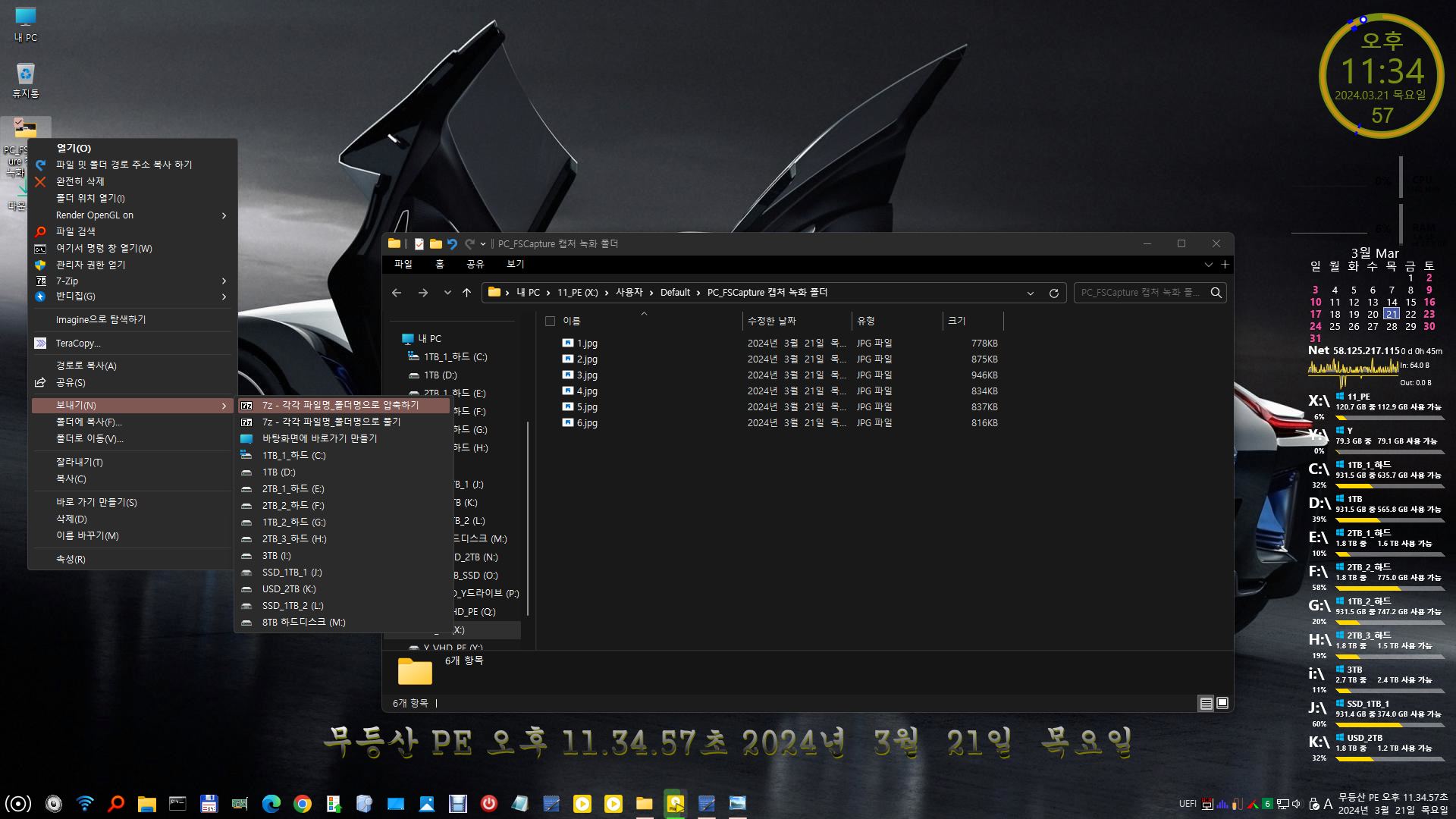Click the navigation pane vertical scrollbar
The height and width of the screenshot is (819, 1456).
[x=528, y=519]
